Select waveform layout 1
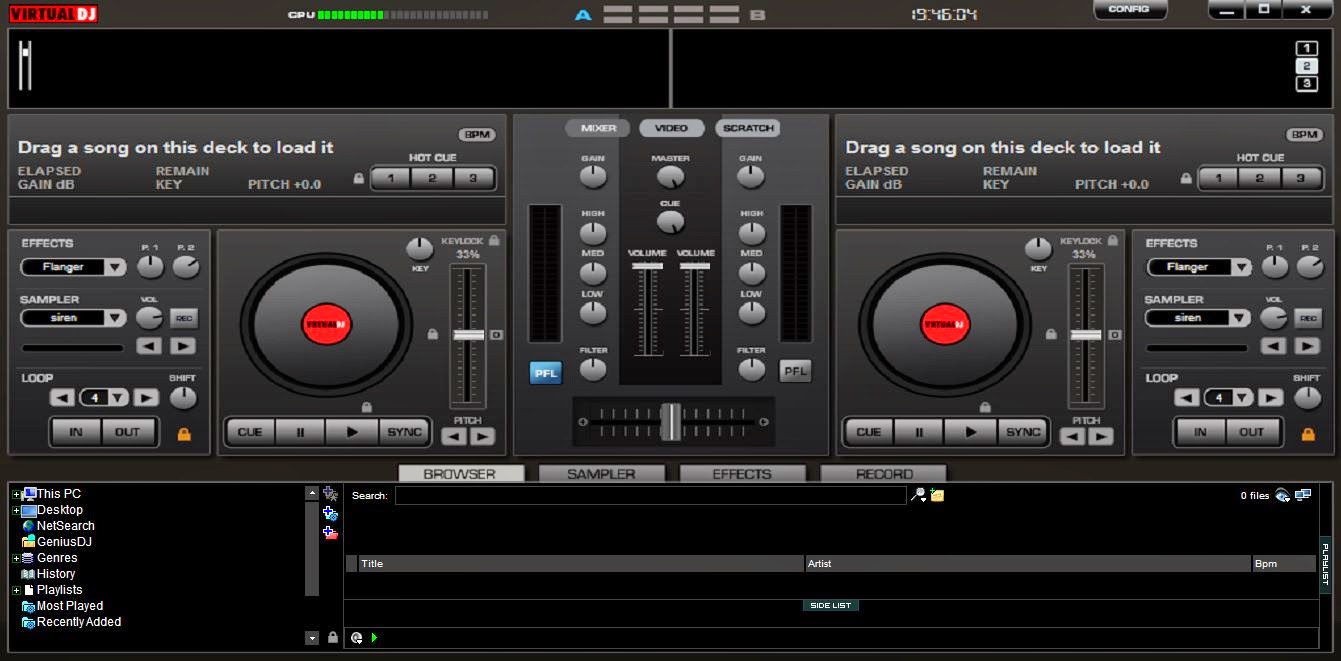This screenshot has width=1341, height=661. pos(1307,48)
